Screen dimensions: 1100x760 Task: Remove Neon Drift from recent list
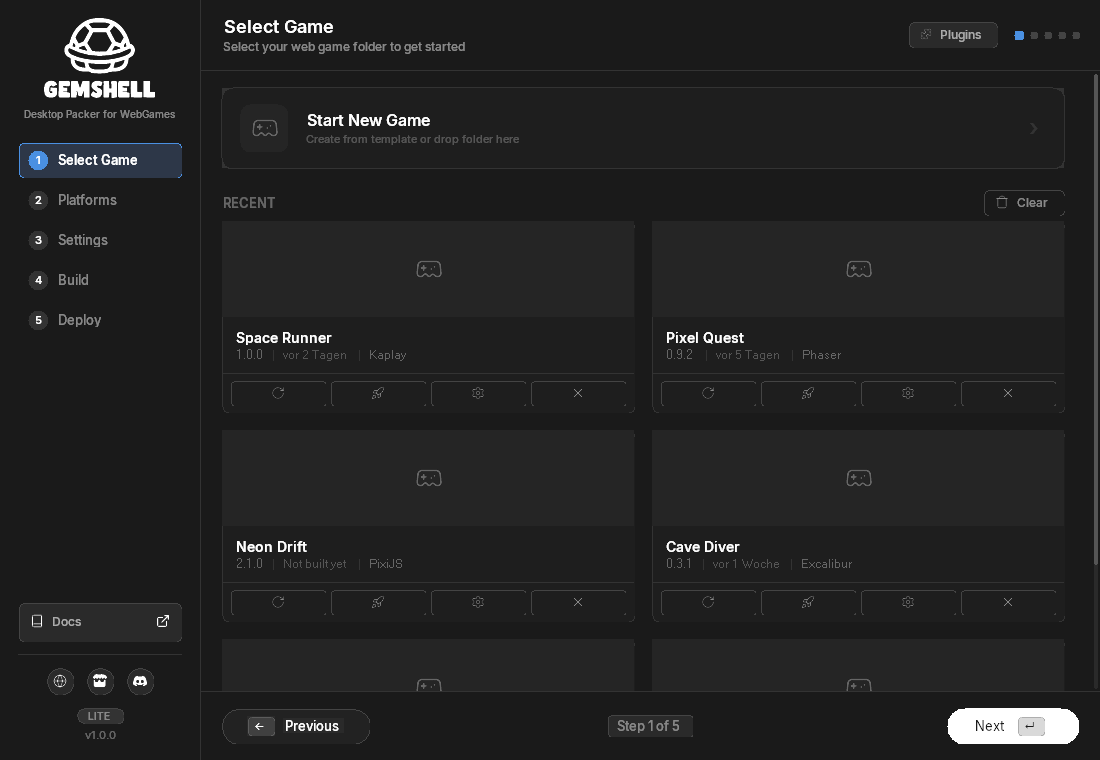tap(578, 602)
